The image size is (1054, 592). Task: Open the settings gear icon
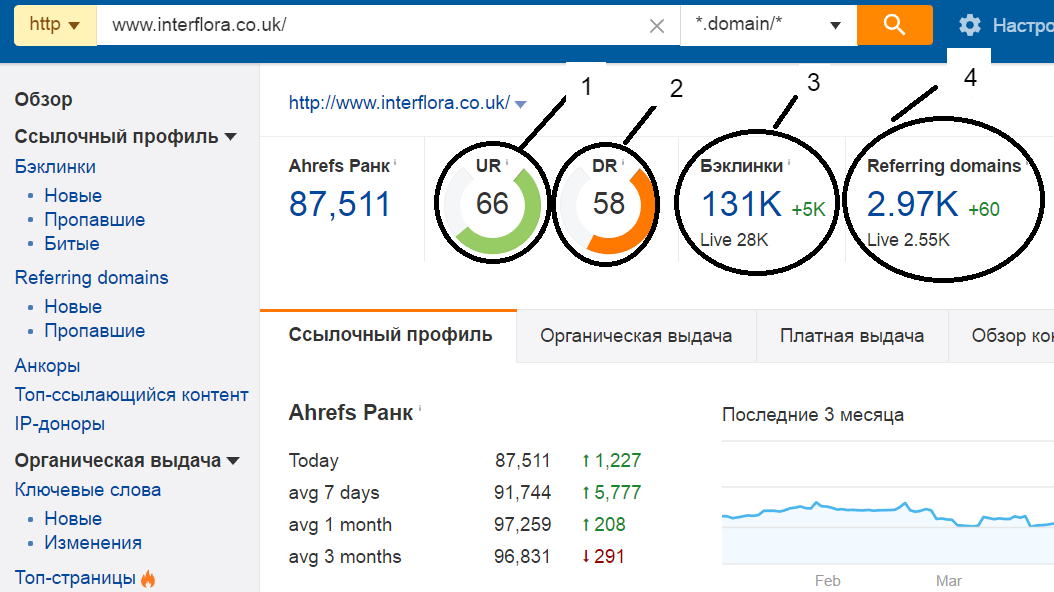(x=968, y=25)
